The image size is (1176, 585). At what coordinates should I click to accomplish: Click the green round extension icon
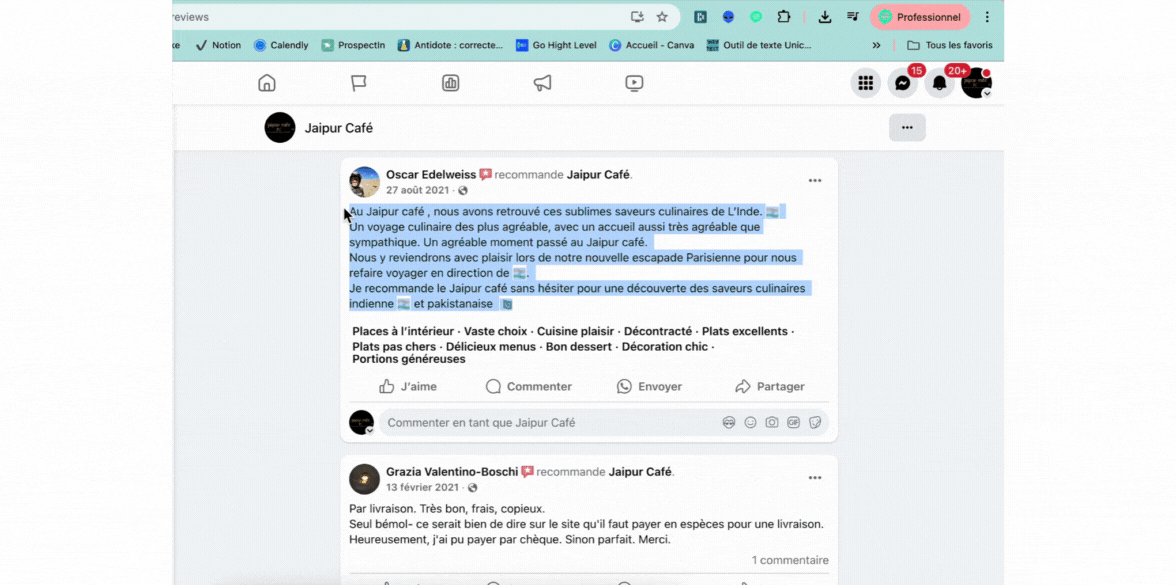coord(756,16)
